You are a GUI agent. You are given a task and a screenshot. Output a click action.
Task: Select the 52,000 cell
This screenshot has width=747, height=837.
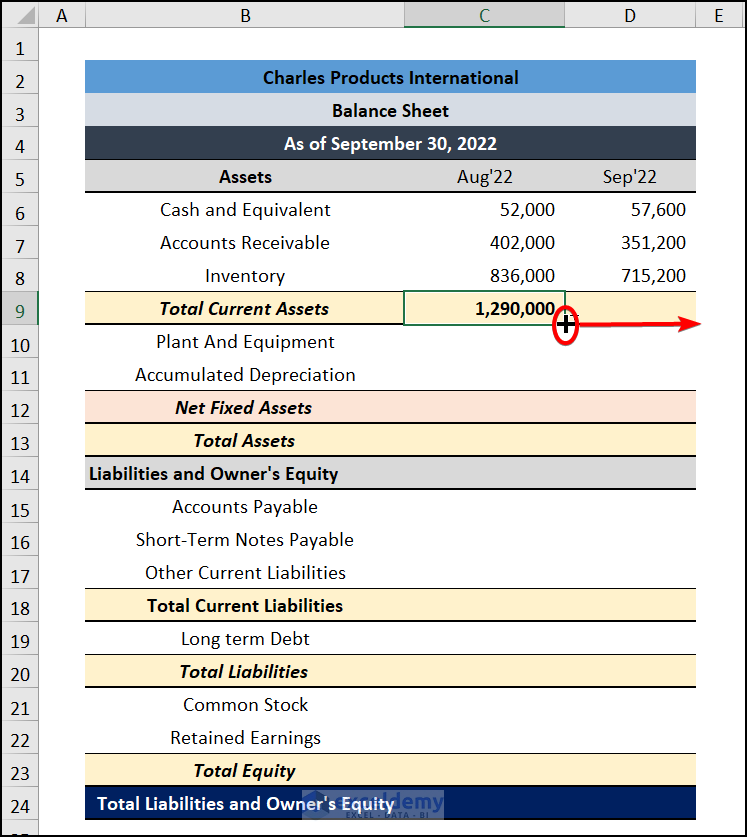[x=484, y=210]
